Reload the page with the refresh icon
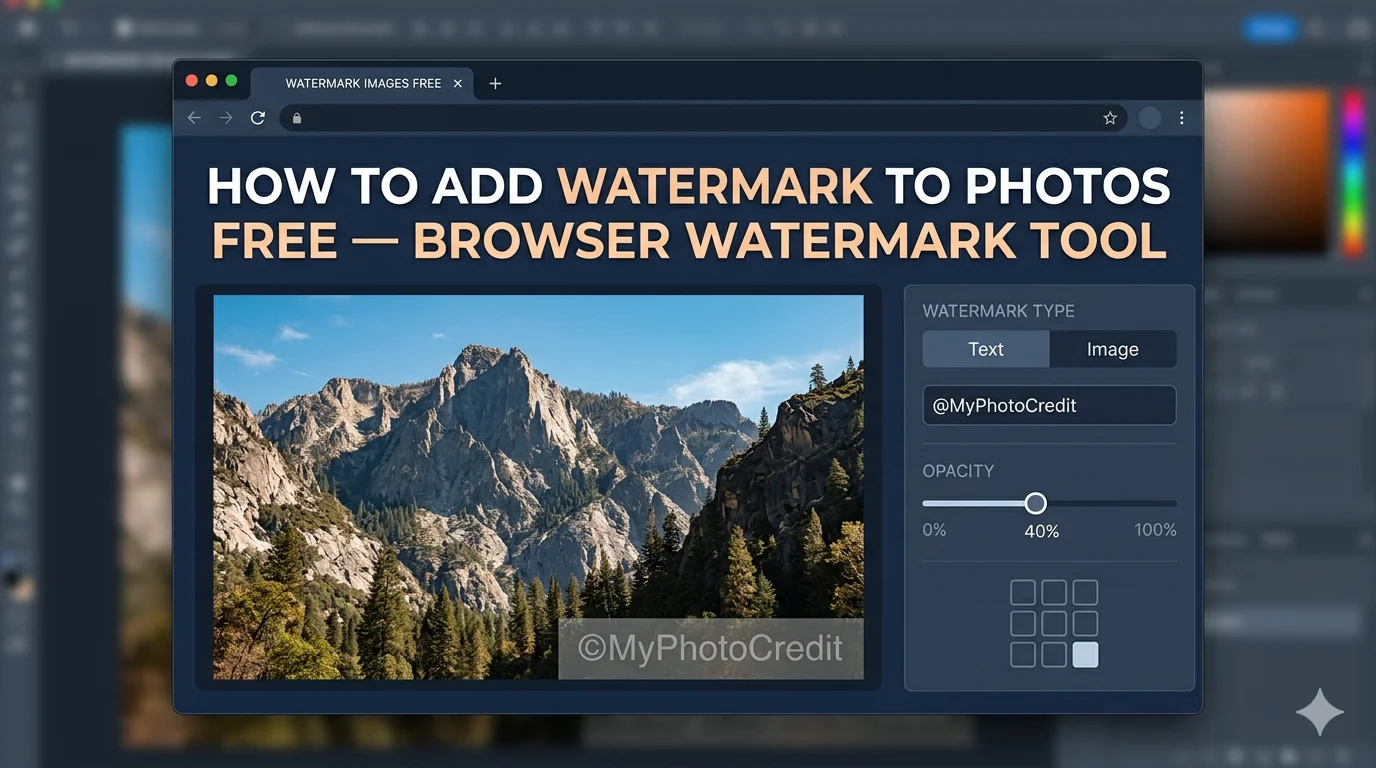 258,118
